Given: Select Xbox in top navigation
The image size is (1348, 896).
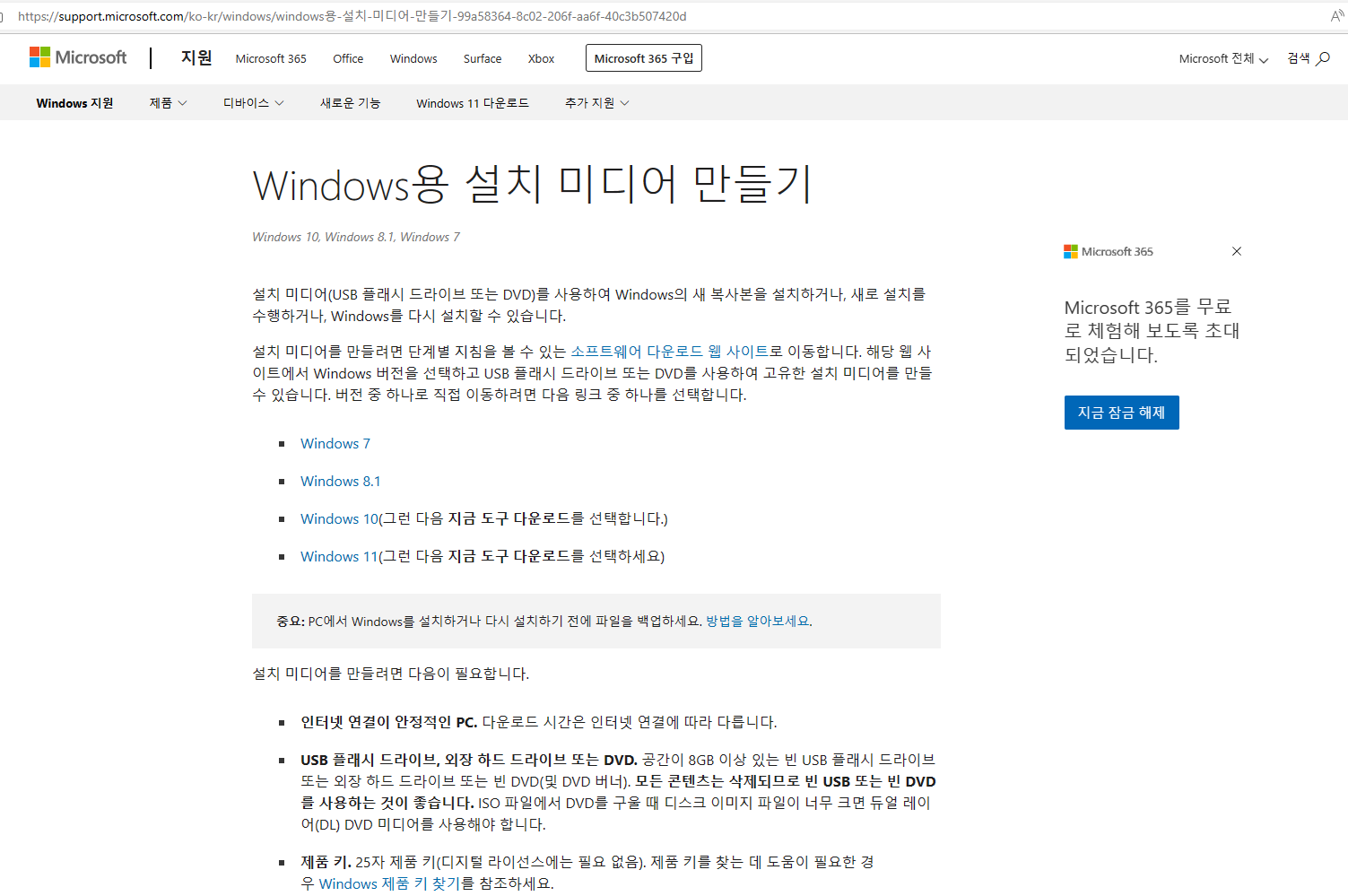Looking at the screenshot, I should click(x=541, y=58).
